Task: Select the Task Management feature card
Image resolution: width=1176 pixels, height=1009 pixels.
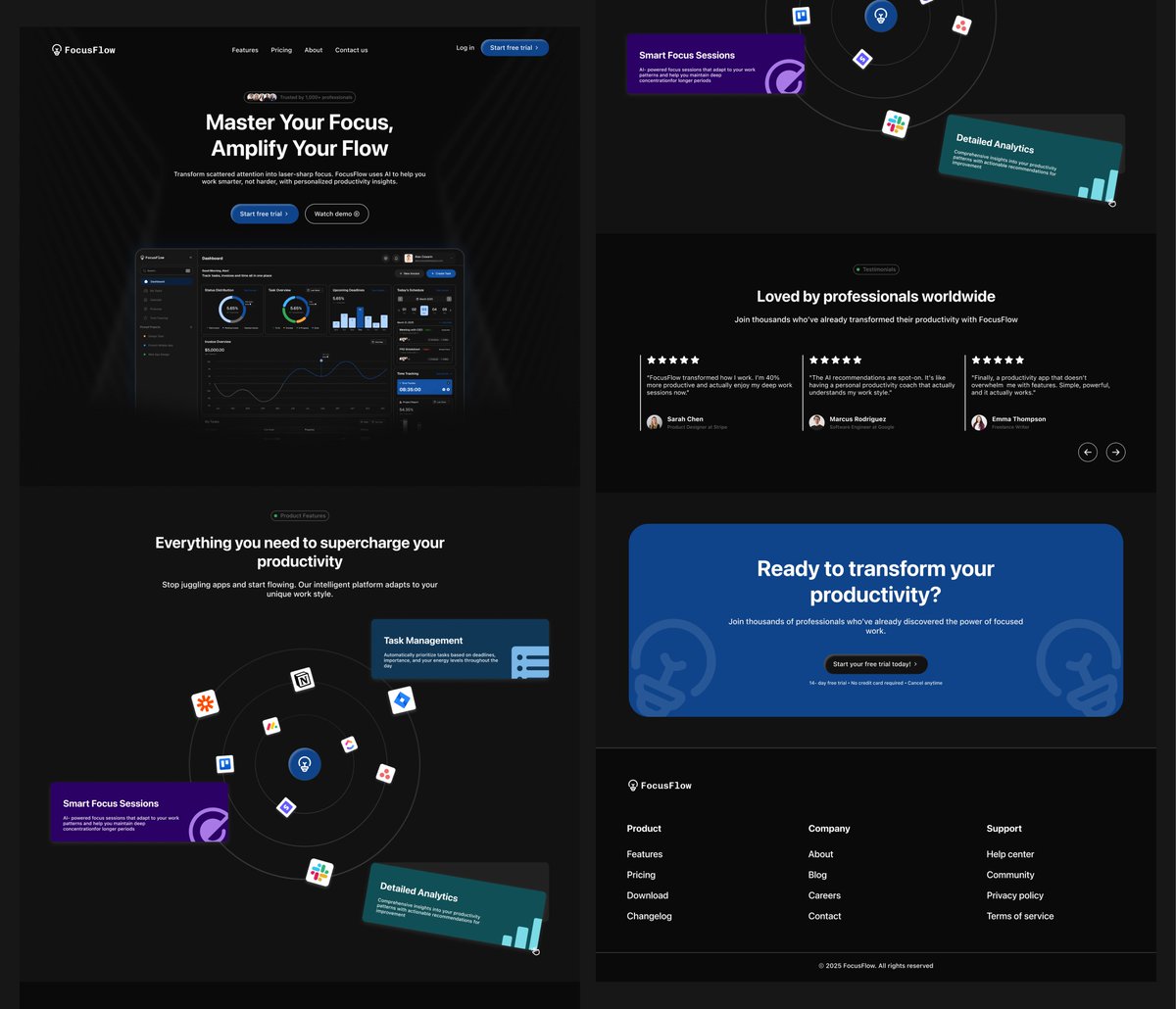Action: tap(461, 649)
